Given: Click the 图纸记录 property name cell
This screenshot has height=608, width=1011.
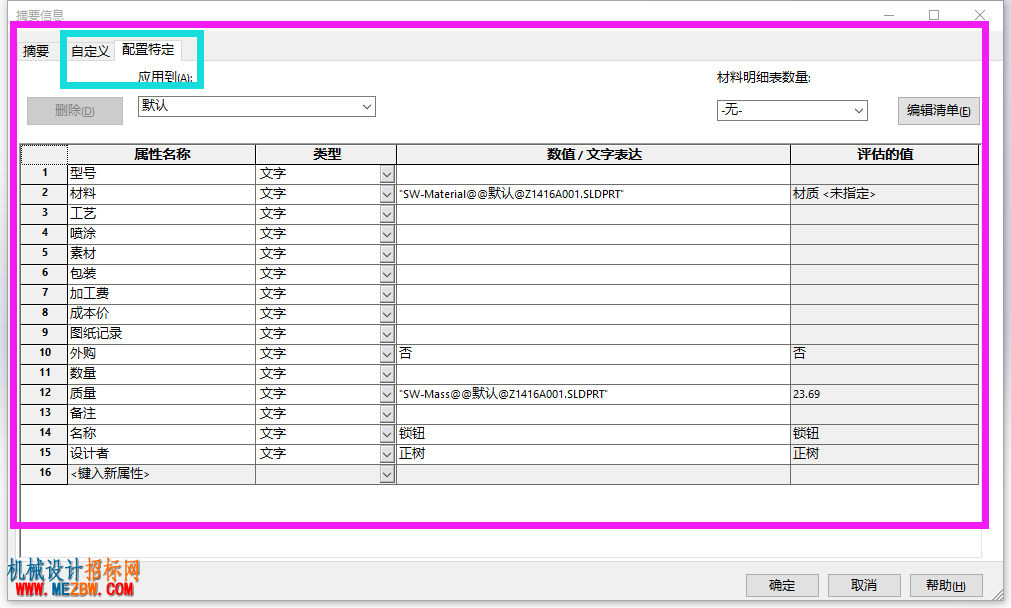Looking at the screenshot, I should point(161,334).
